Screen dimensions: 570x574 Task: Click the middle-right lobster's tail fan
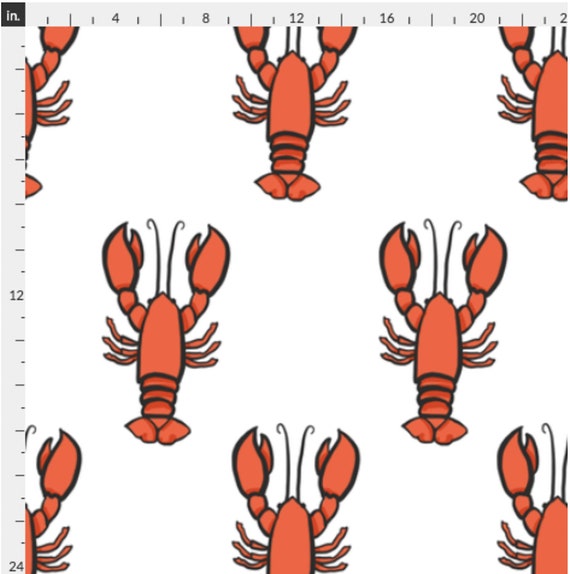click(x=435, y=430)
